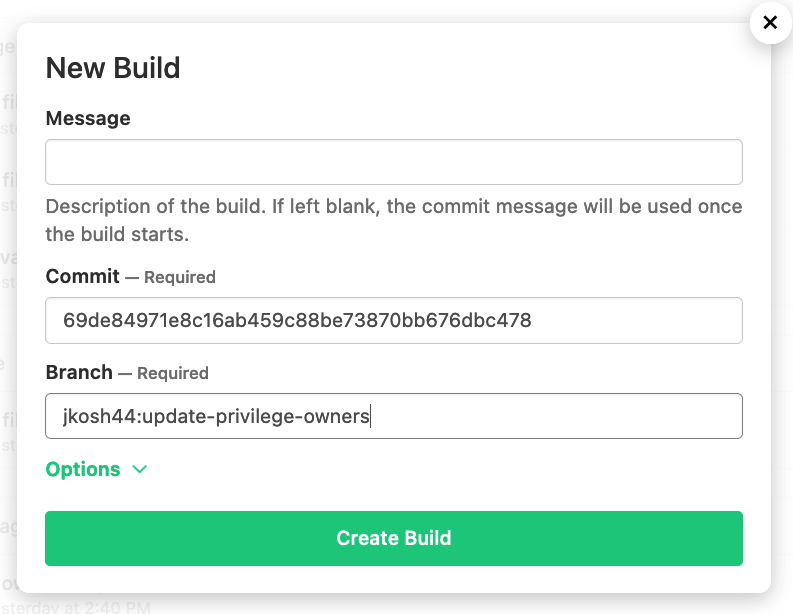
Task: Click the Branch field label
Action: tap(79, 372)
